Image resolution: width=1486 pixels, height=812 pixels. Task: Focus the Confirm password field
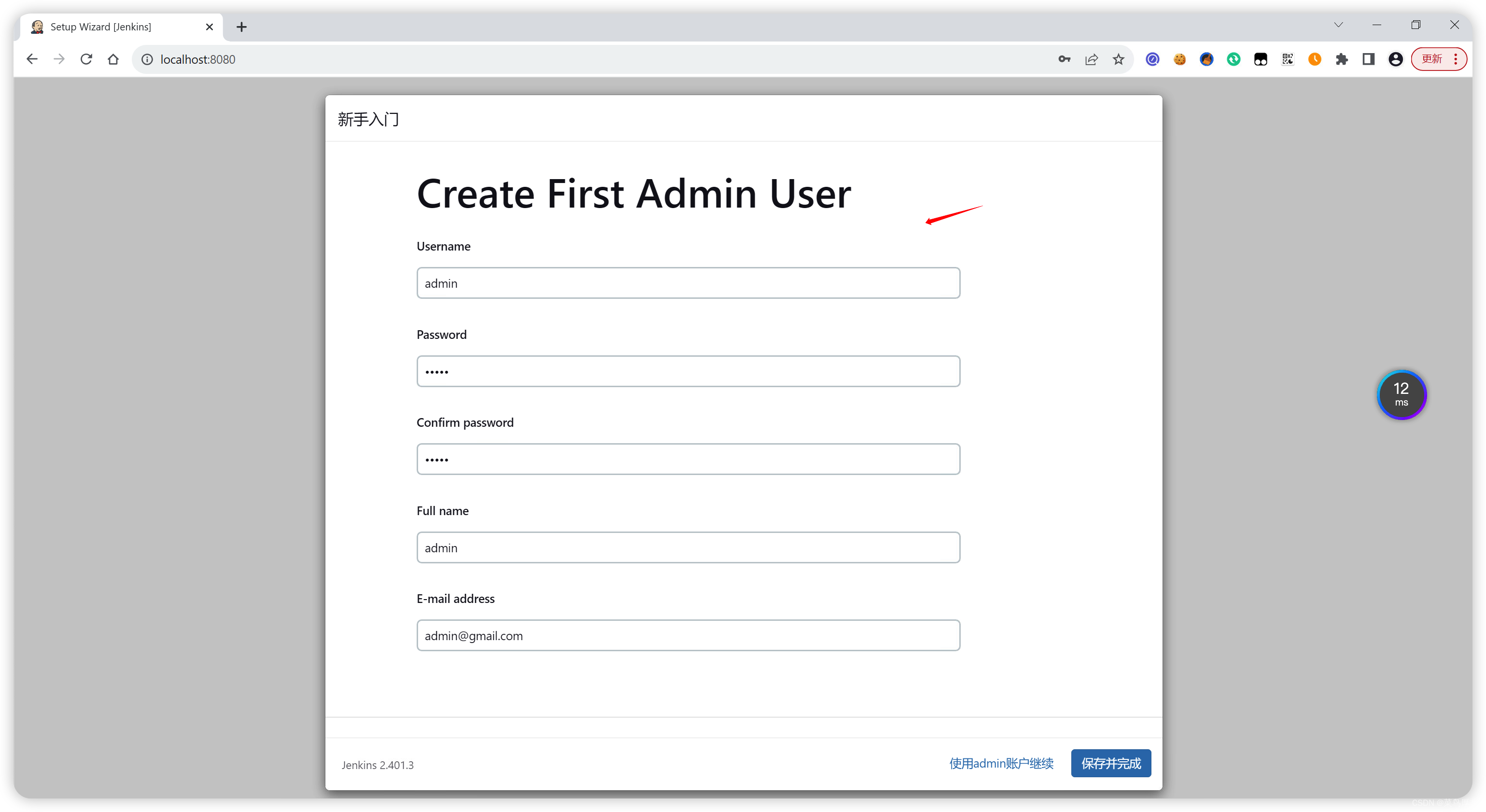688,459
